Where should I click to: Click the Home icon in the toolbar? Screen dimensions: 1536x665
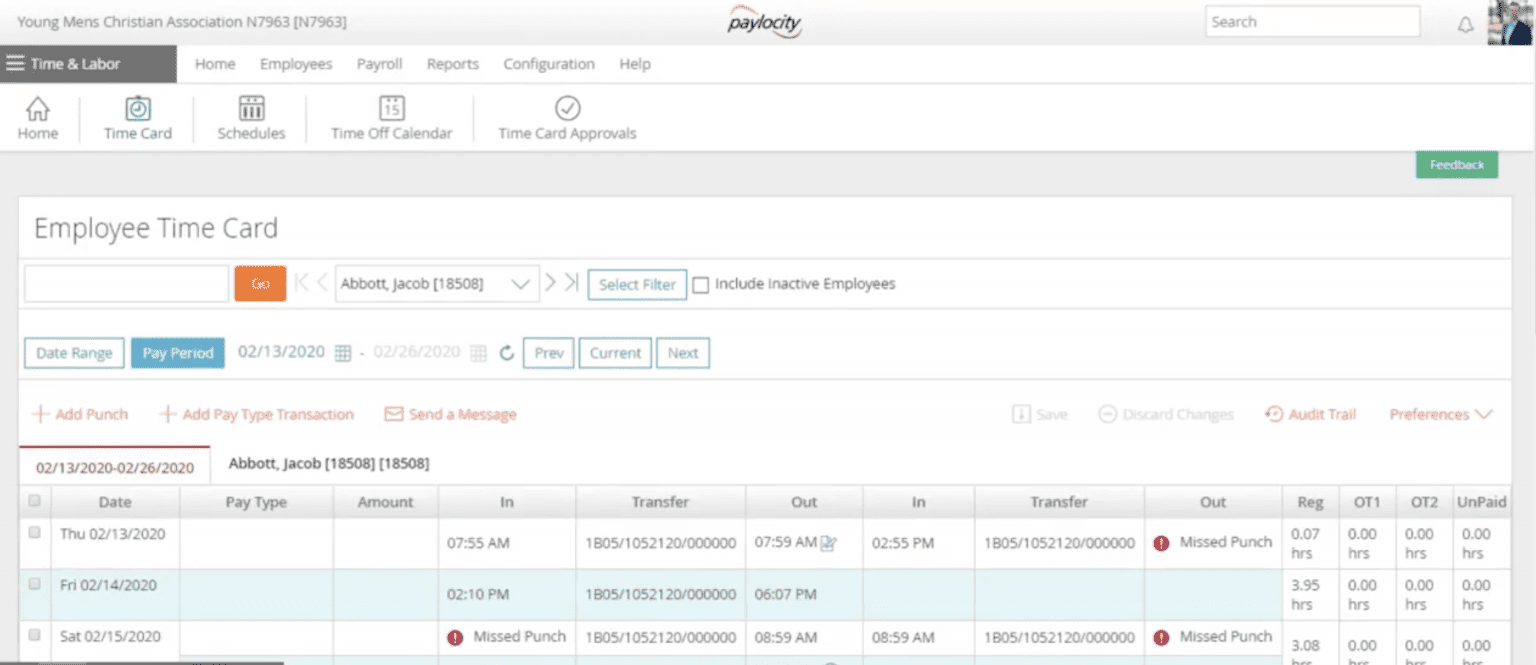(x=37, y=117)
